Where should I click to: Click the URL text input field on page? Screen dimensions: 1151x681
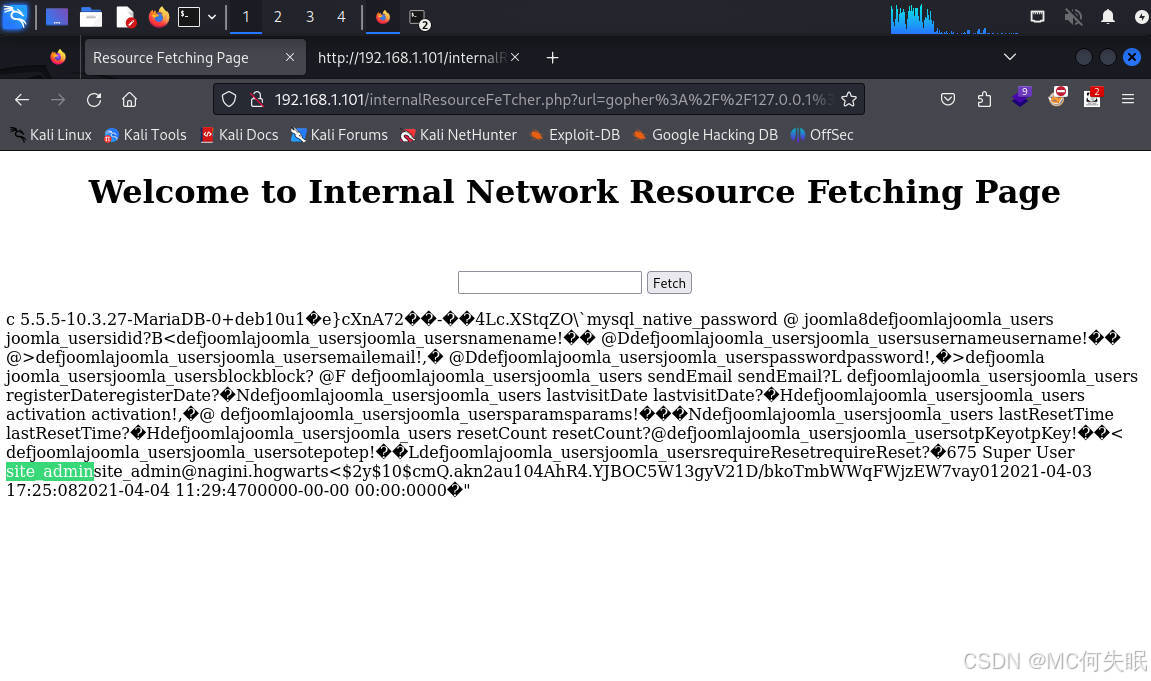point(550,283)
